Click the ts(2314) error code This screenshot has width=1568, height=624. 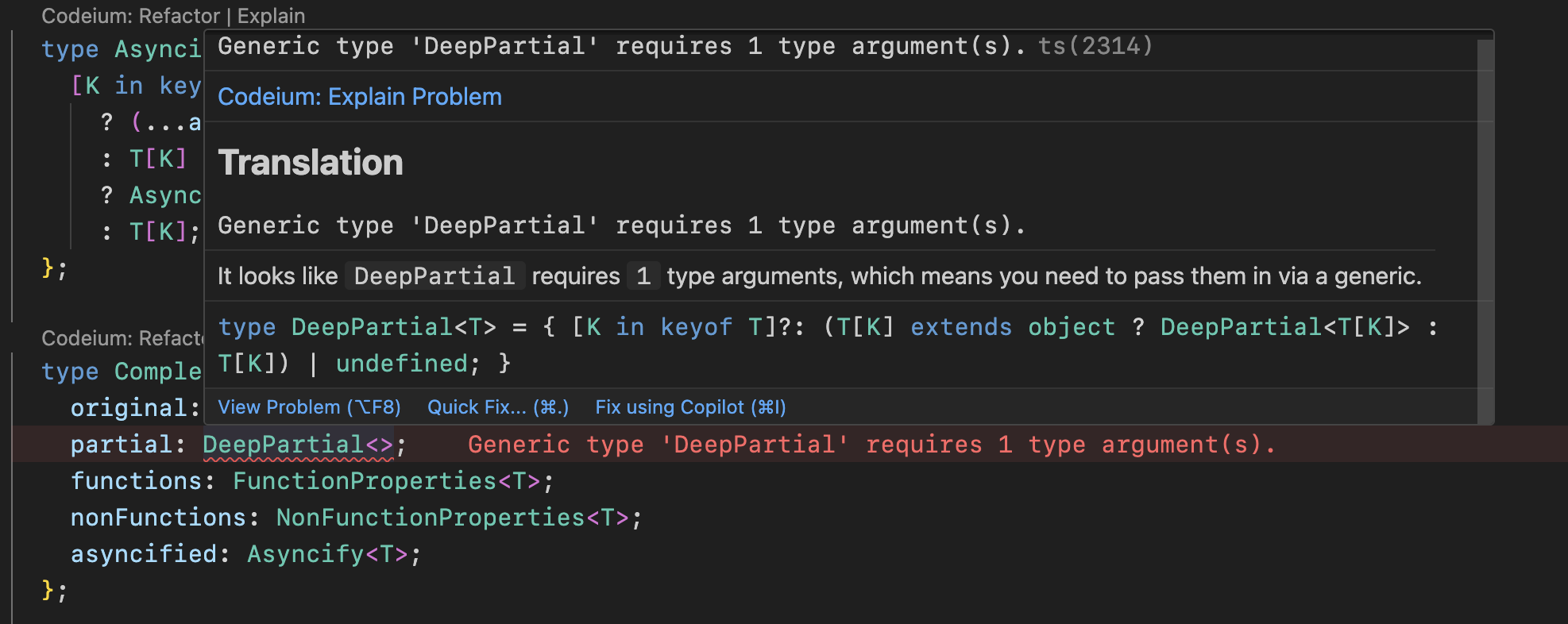(1095, 46)
